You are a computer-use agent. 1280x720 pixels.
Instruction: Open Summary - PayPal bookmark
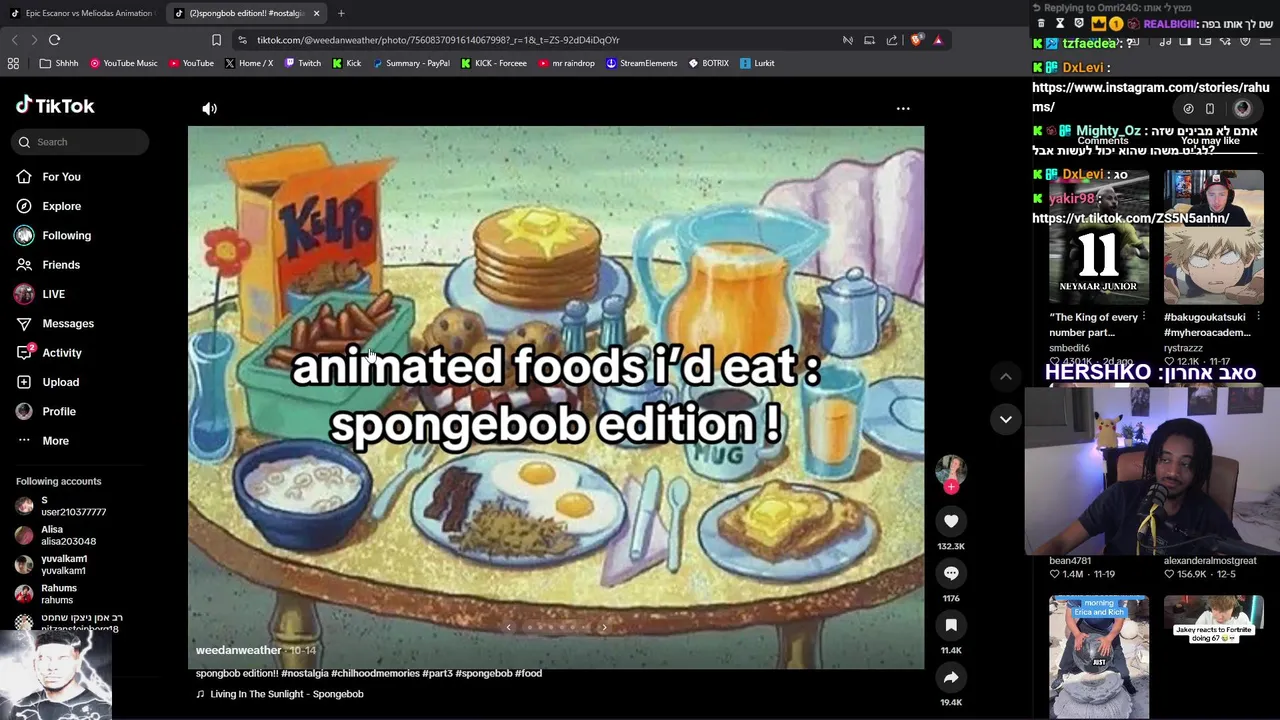click(x=411, y=63)
